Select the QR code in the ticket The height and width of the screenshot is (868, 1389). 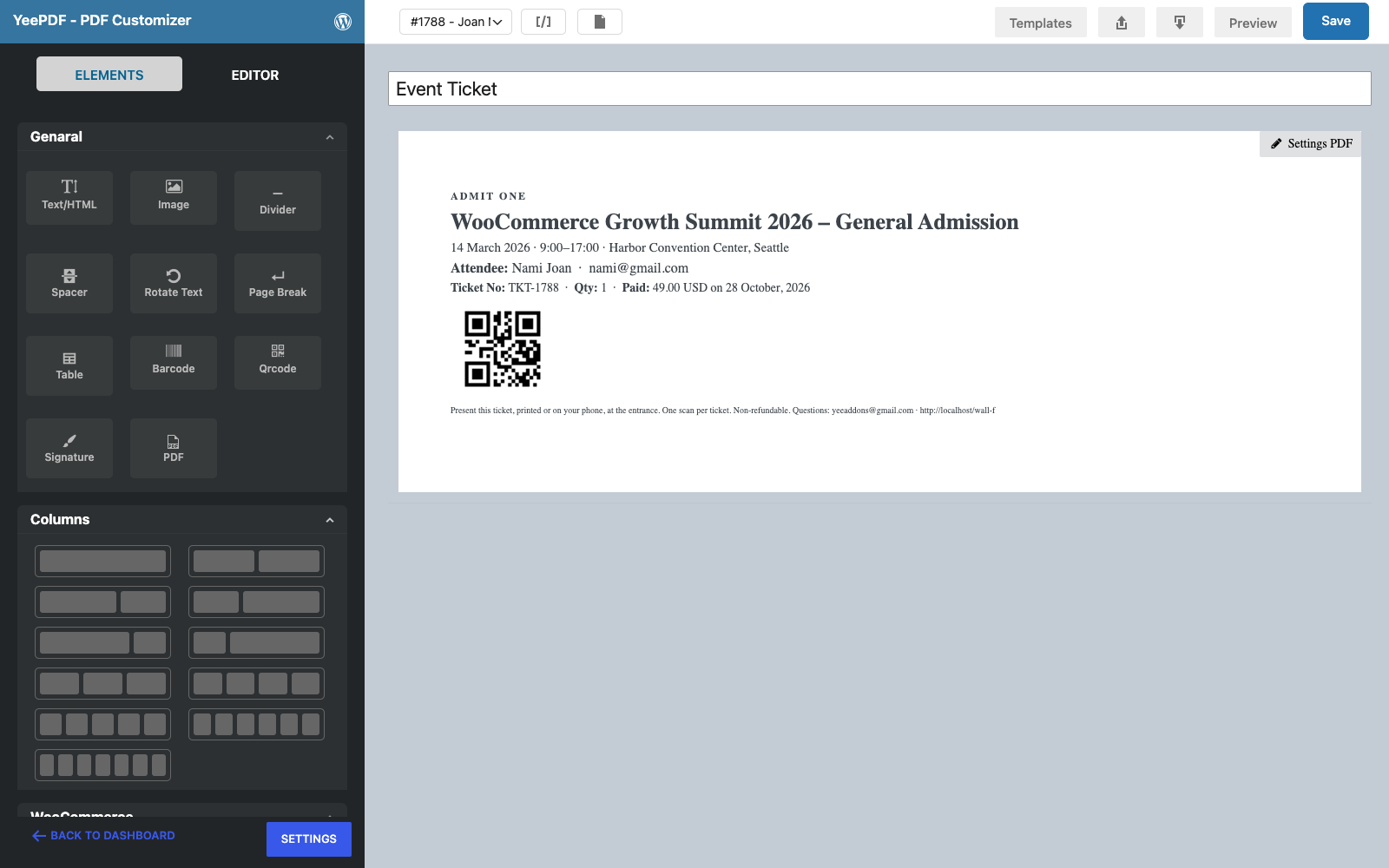[503, 349]
